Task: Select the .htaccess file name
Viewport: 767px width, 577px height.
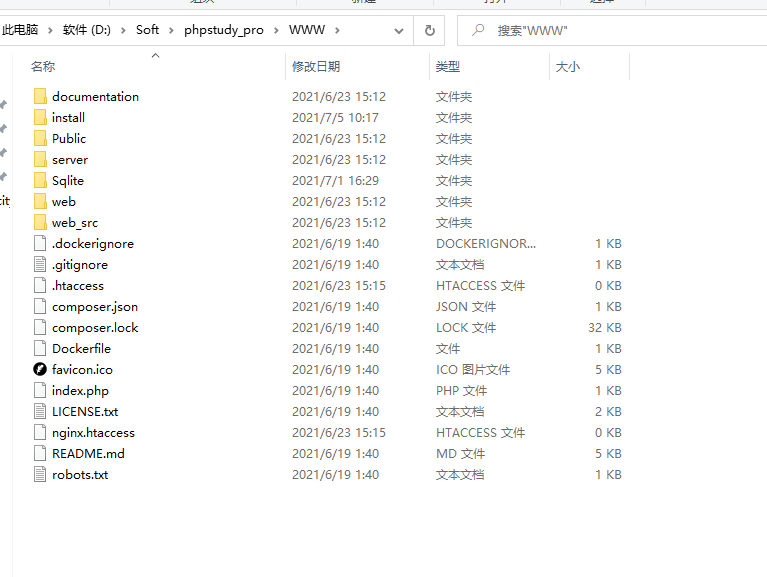Action: click(x=78, y=286)
